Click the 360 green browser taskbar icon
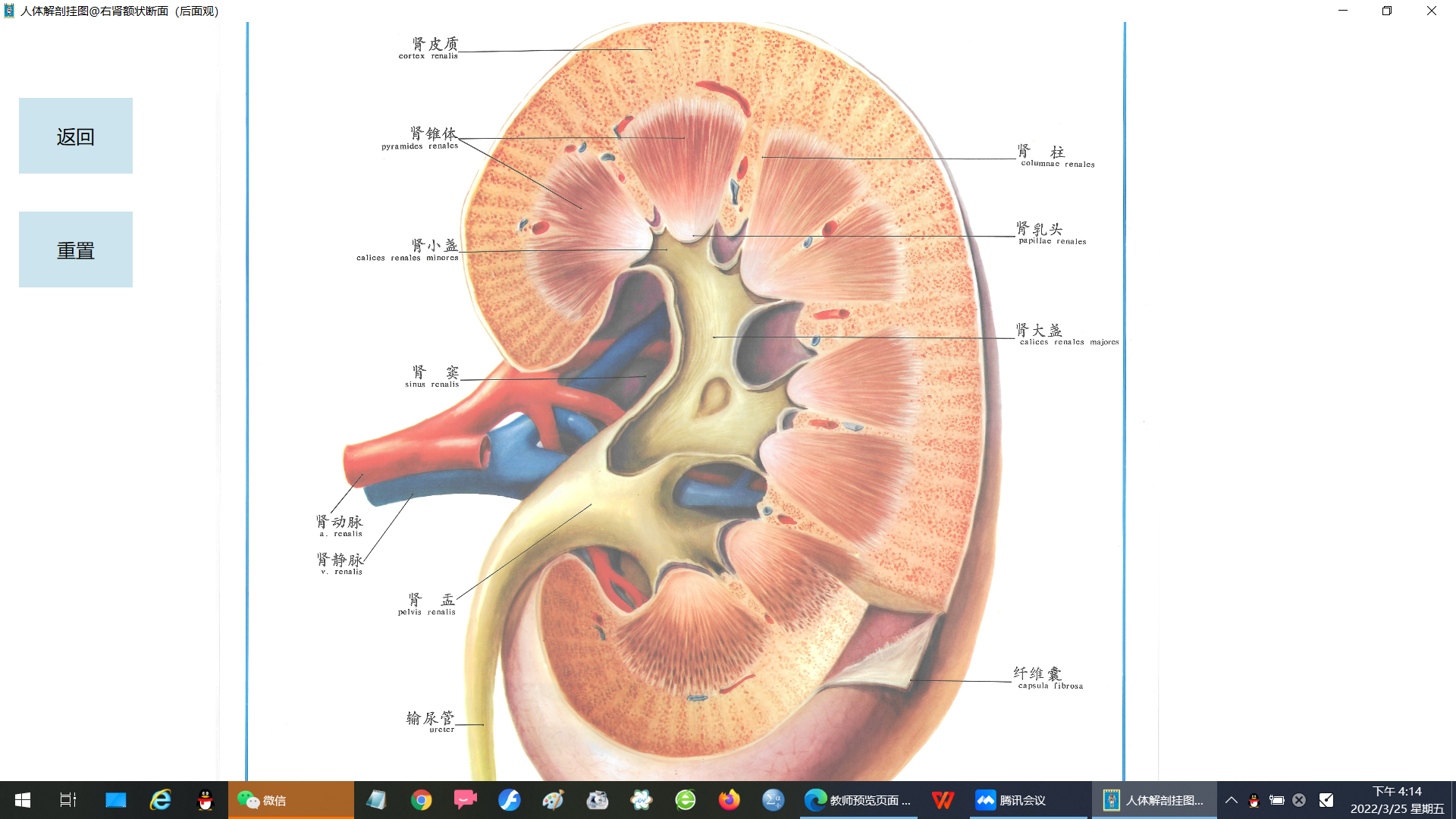This screenshot has width=1456, height=819. tap(686, 800)
